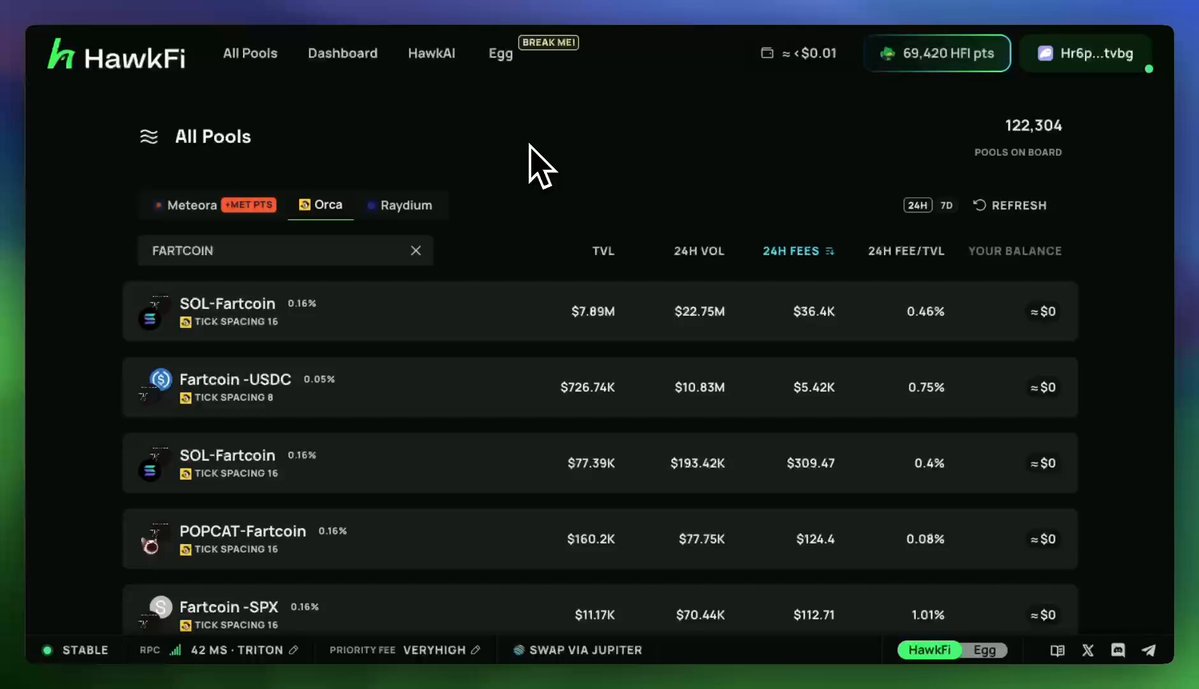Image resolution: width=1199 pixels, height=689 pixels.
Task: Select the 24H timeframe toggle
Action: 918,205
